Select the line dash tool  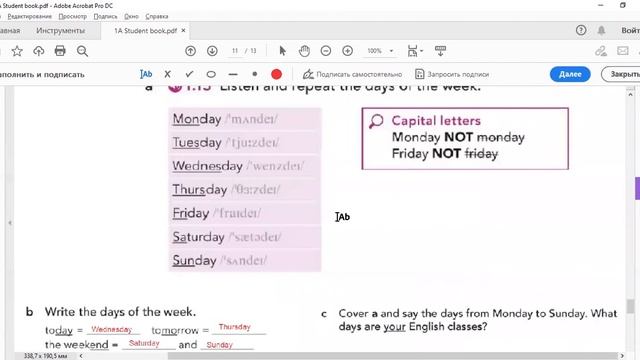tap(233, 75)
